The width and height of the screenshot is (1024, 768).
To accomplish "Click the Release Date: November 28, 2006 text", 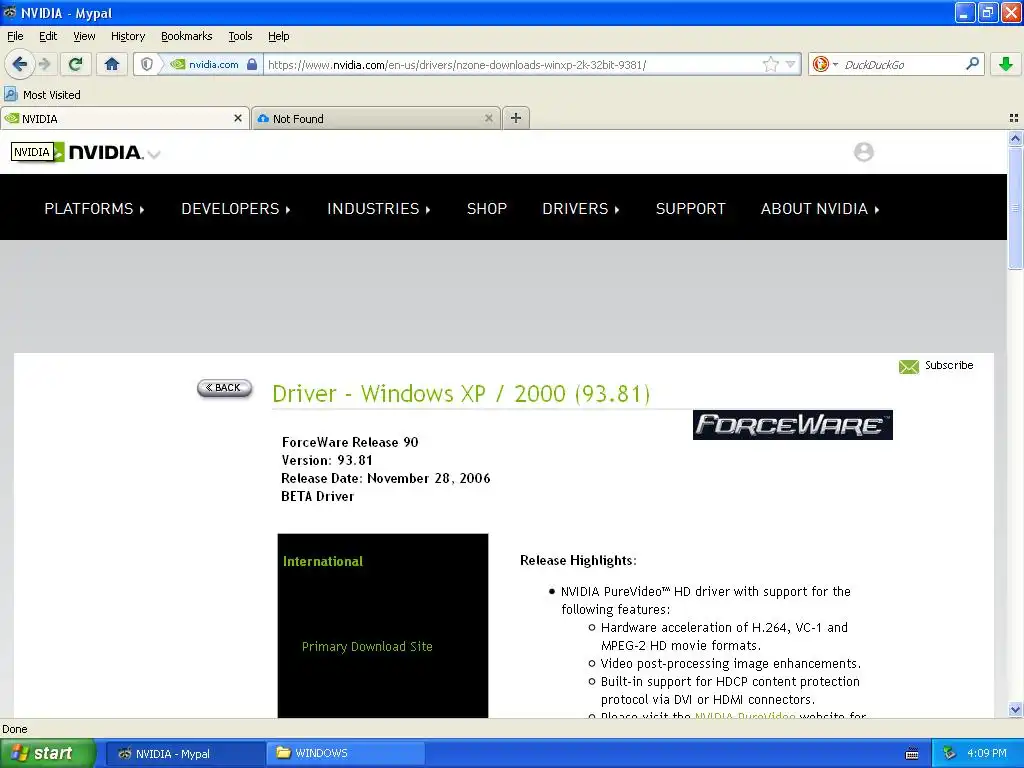I will point(385,478).
